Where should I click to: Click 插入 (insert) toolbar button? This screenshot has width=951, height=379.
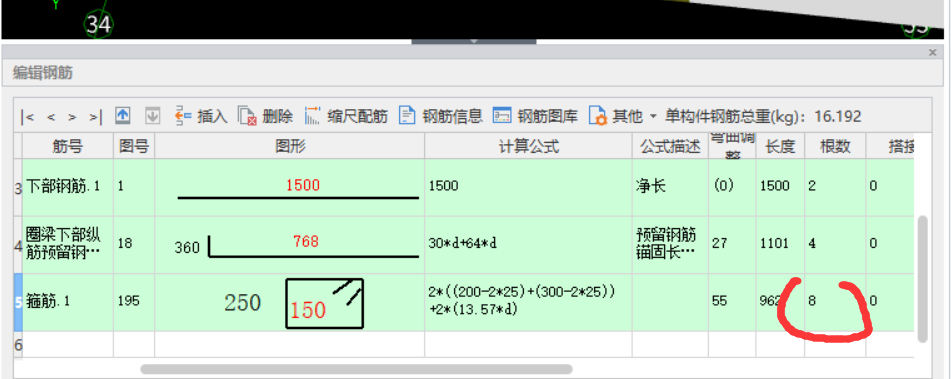pos(201,116)
